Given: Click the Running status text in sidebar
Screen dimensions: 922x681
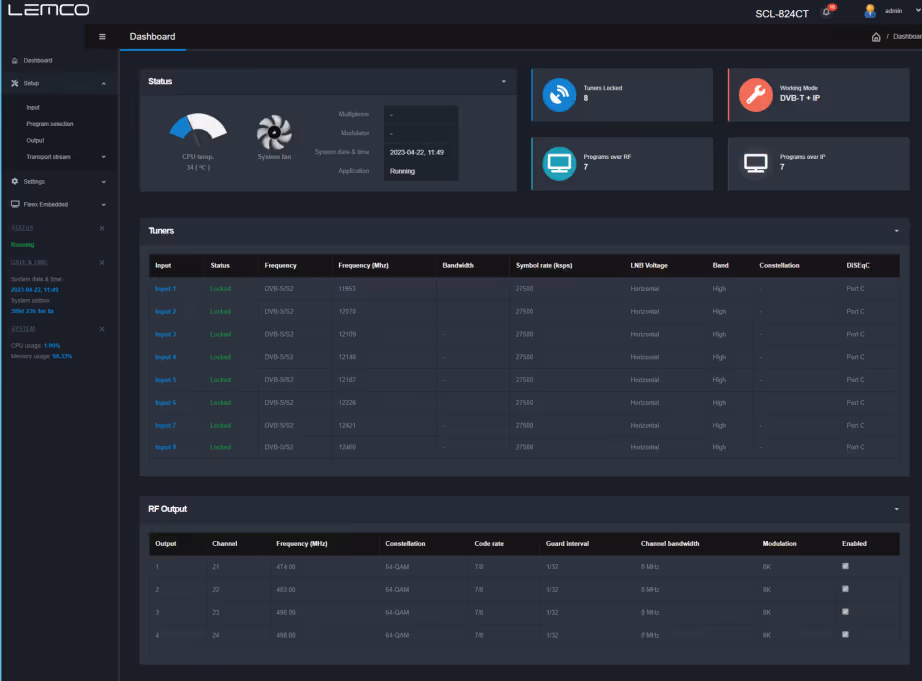Looking at the screenshot, I should pos(22,245).
